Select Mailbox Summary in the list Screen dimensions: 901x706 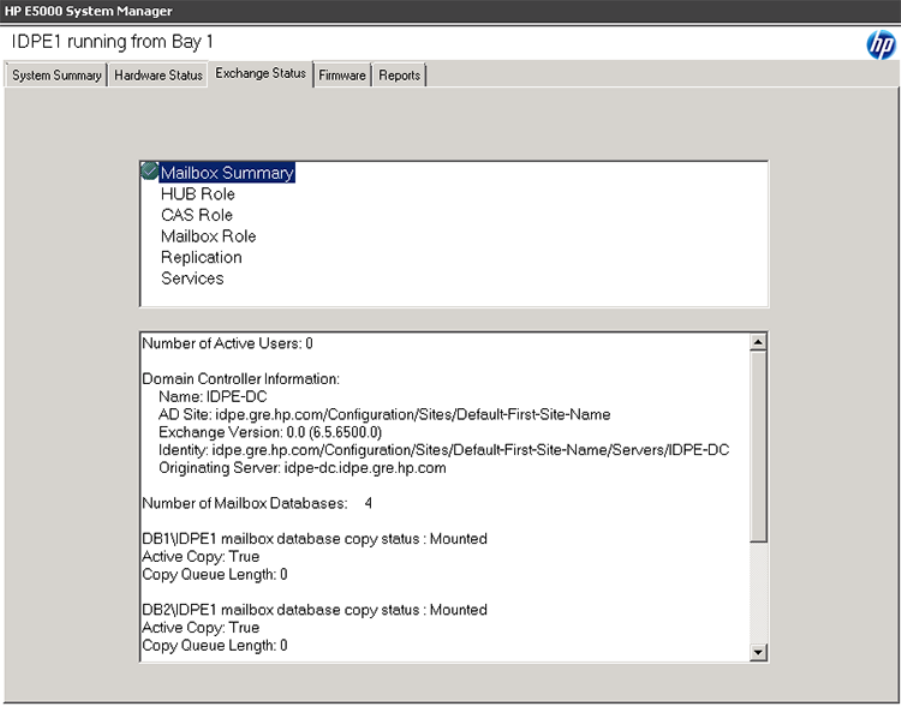pos(227,173)
